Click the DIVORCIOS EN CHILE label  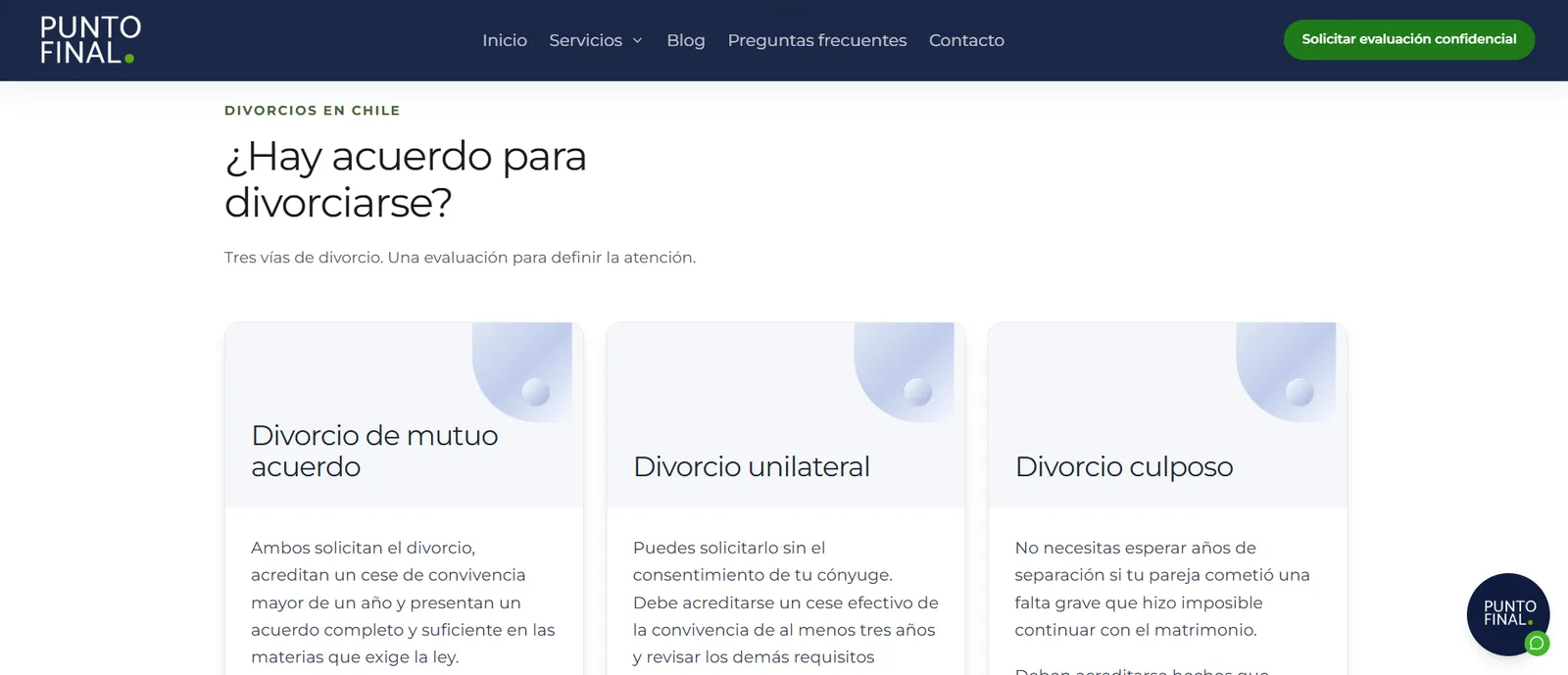tap(313, 111)
